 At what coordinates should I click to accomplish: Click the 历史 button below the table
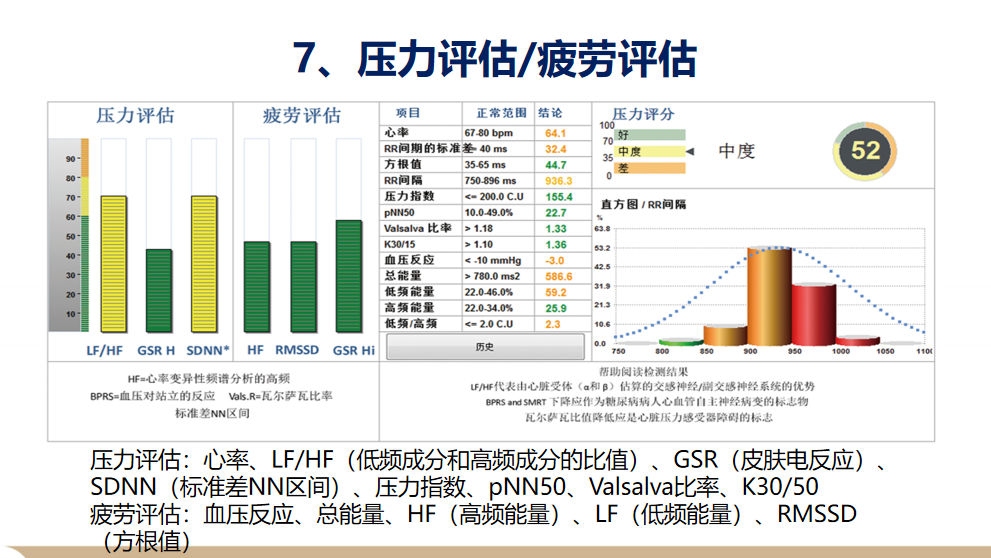[485, 346]
